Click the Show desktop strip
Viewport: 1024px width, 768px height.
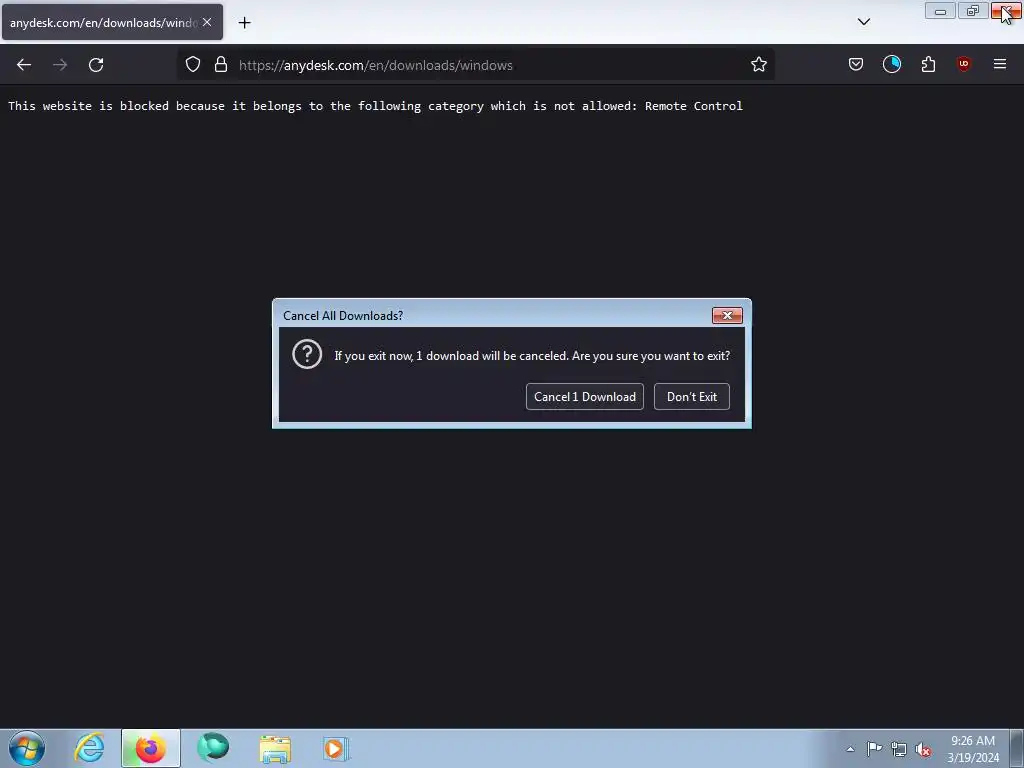(x=1017, y=748)
